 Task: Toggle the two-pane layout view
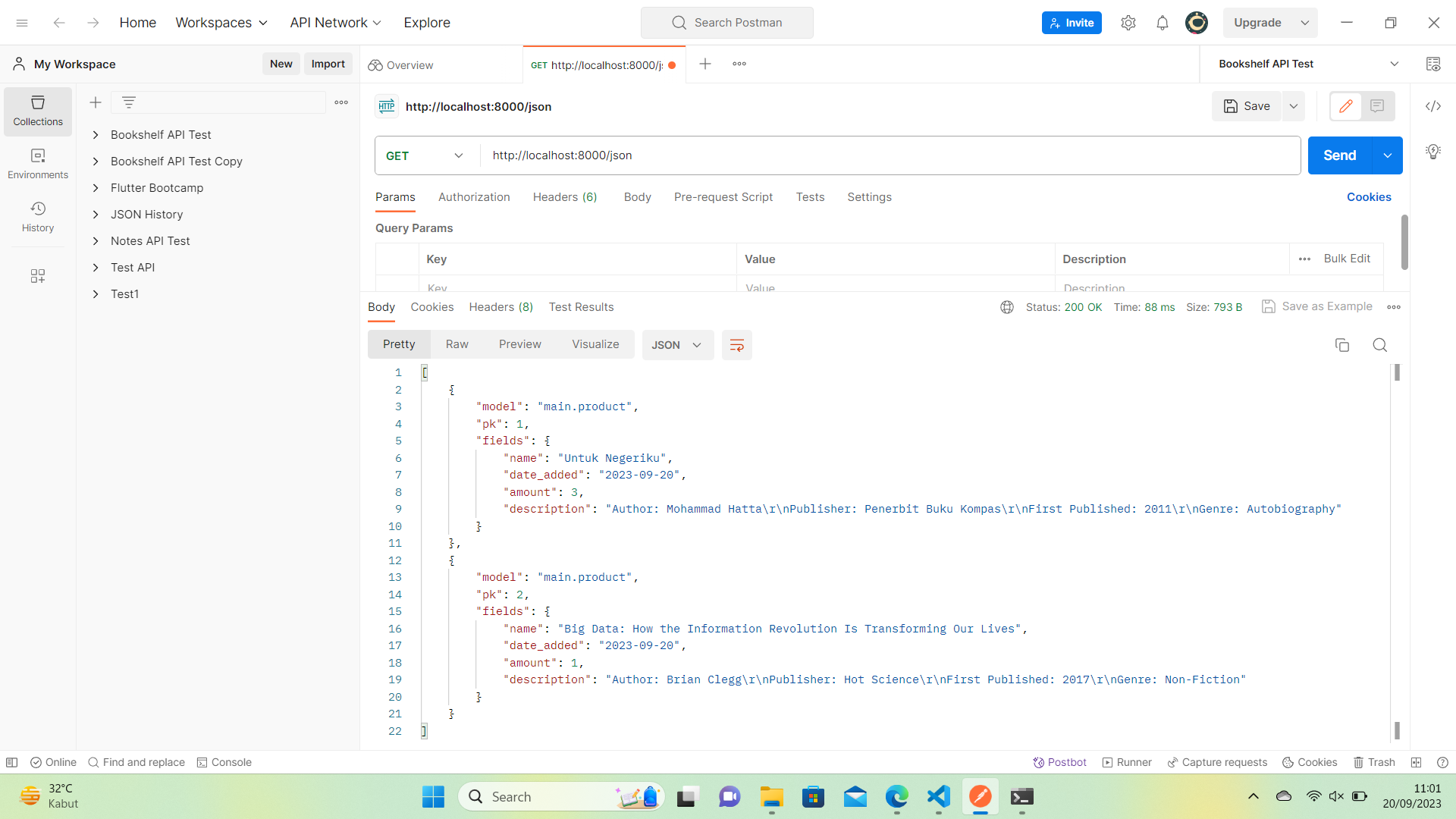click(x=1417, y=762)
